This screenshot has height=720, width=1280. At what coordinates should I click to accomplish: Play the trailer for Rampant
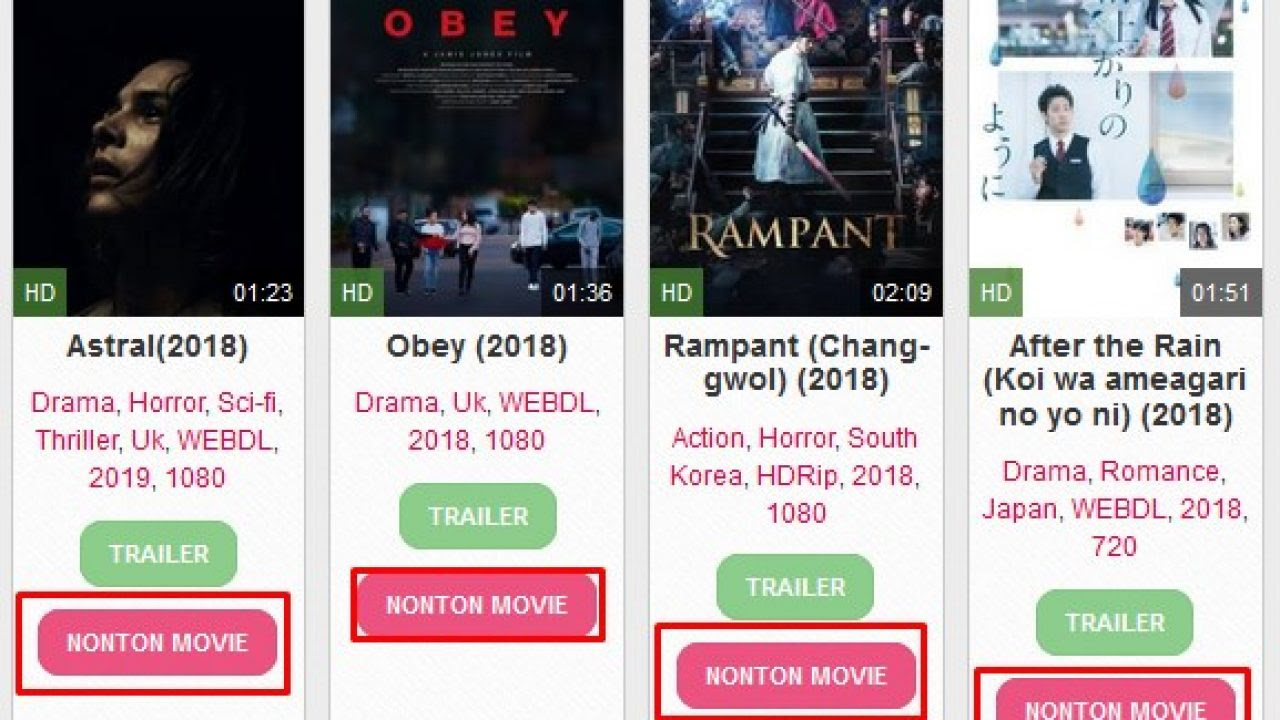[x=795, y=587]
